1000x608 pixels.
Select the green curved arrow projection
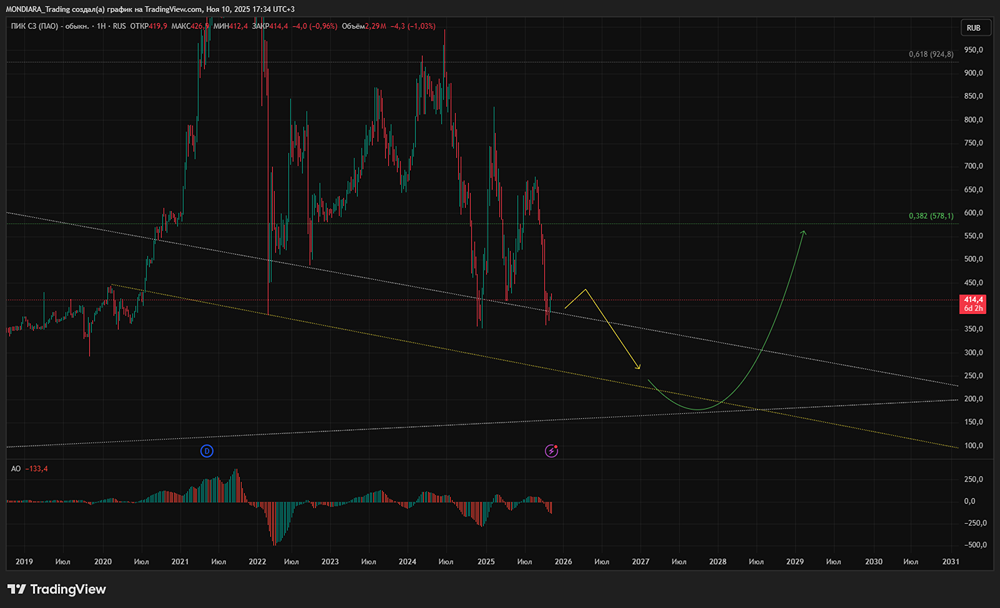pyautogui.click(x=727, y=319)
